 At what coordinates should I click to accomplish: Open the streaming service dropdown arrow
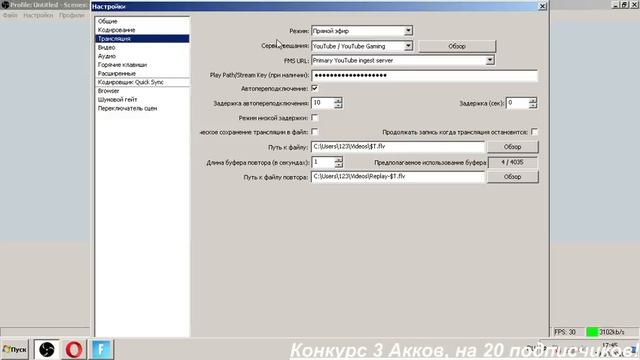408,46
